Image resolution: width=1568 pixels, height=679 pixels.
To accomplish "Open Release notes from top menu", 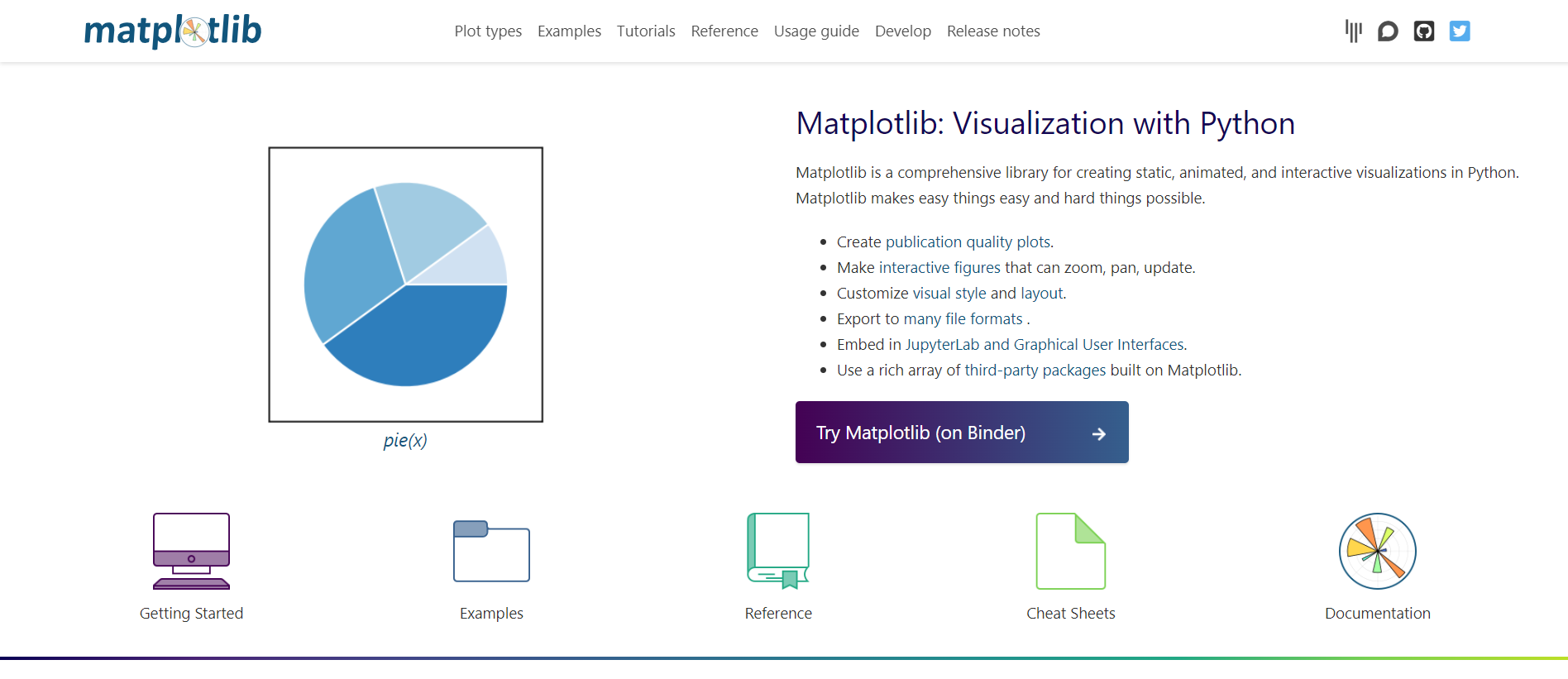I will pos(993,31).
